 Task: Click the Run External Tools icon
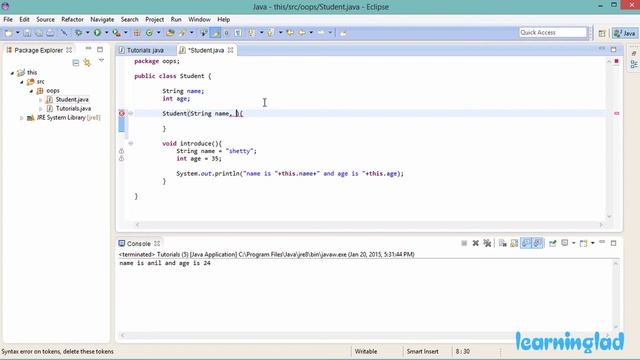116,33
